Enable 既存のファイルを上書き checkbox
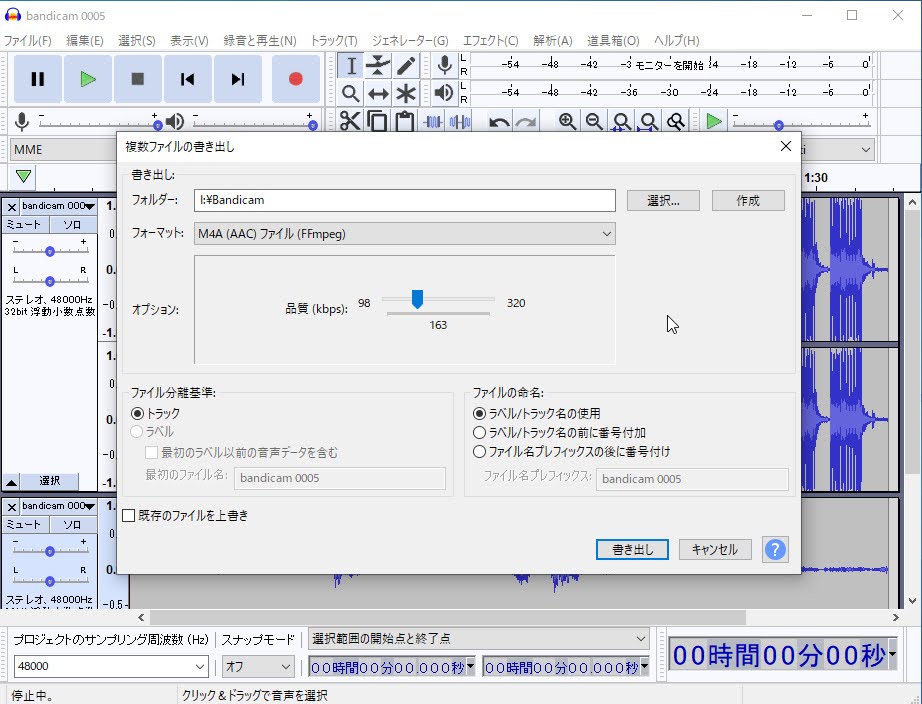This screenshot has width=922, height=704. tap(129, 516)
